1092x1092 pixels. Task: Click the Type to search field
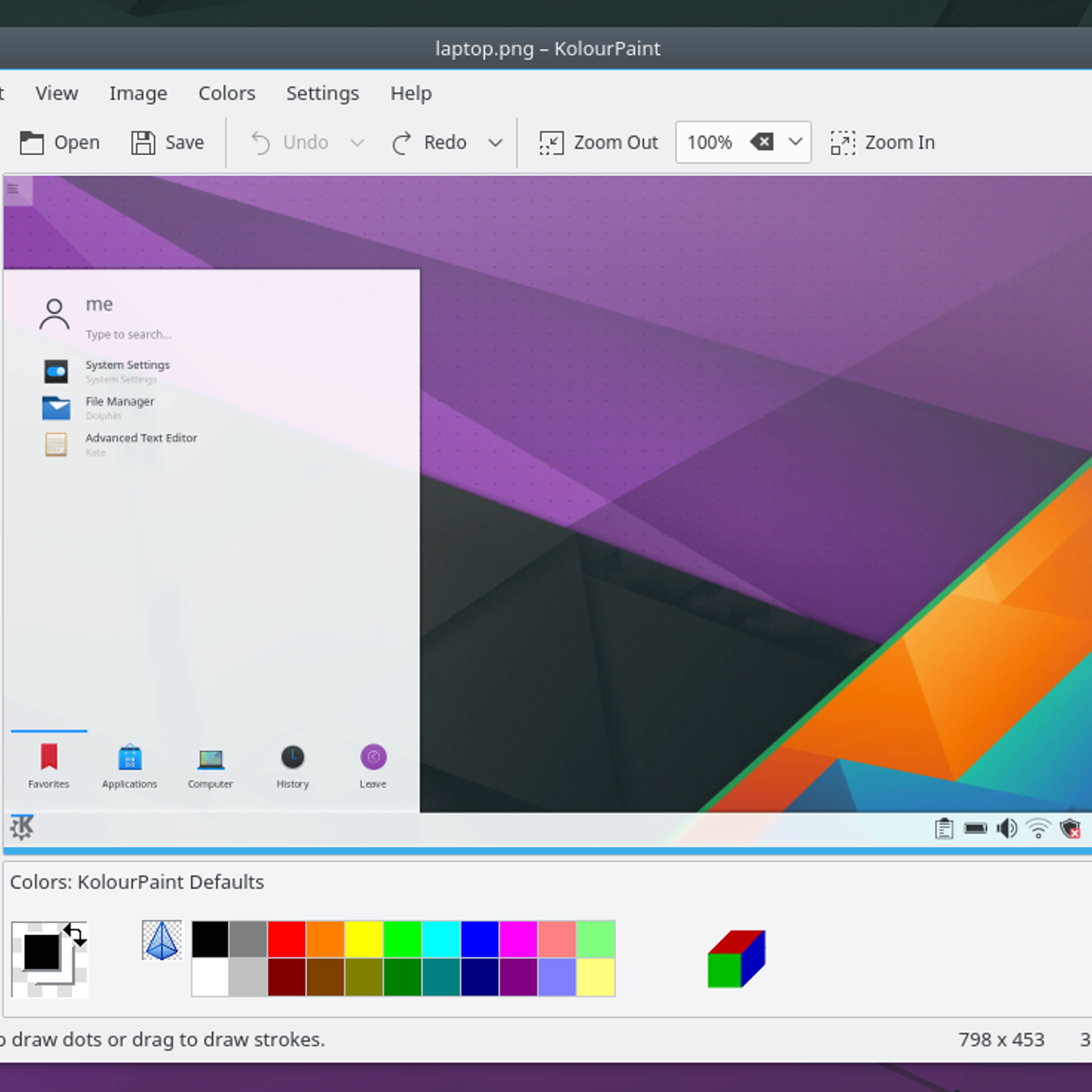point(128,334)
